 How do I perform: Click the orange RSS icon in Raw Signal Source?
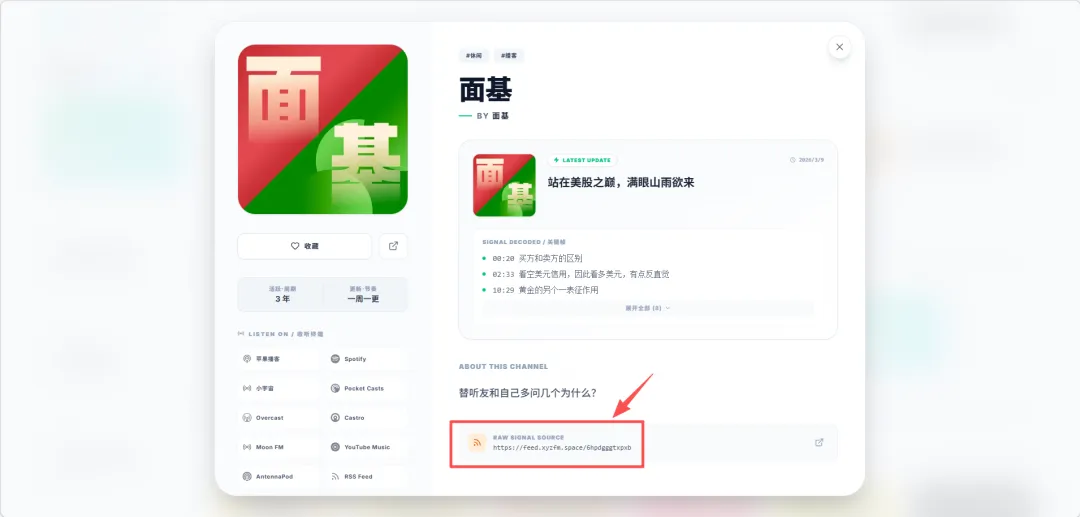pyautogui.click(x=477, y=443)
